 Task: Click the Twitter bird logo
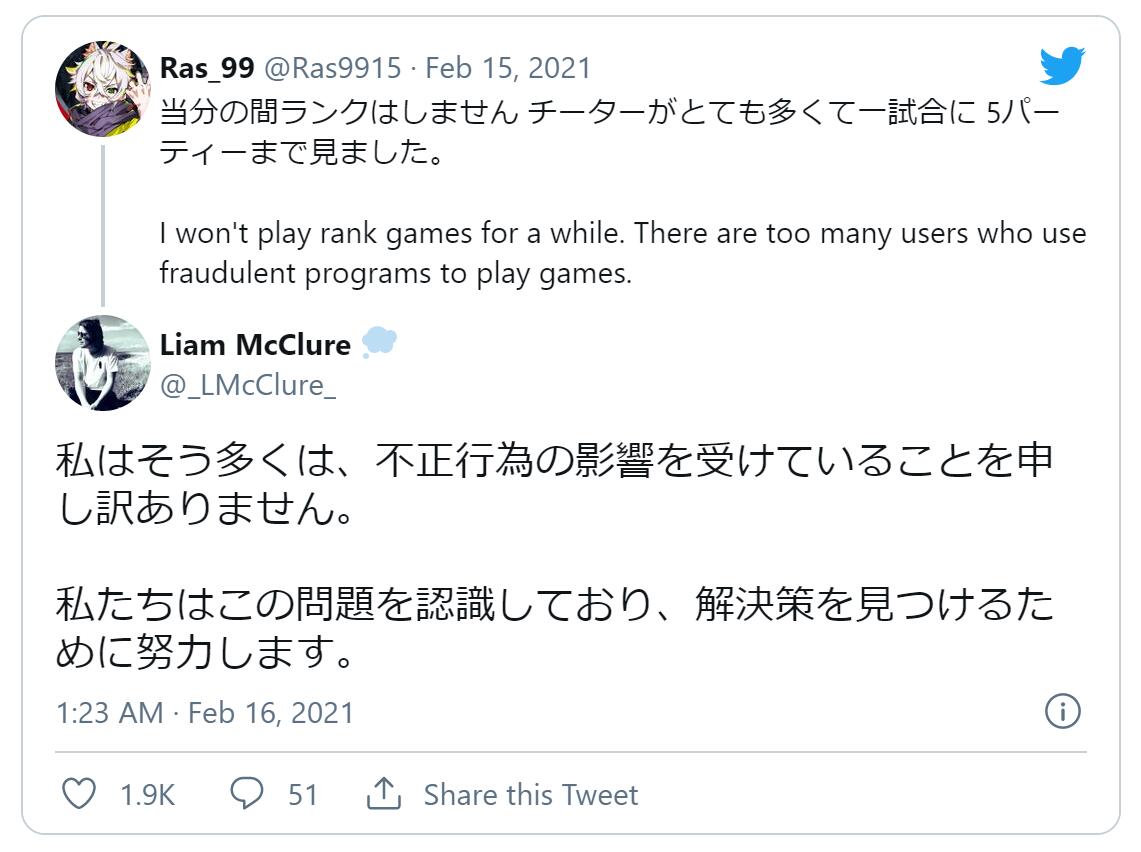coord(1062,65)
